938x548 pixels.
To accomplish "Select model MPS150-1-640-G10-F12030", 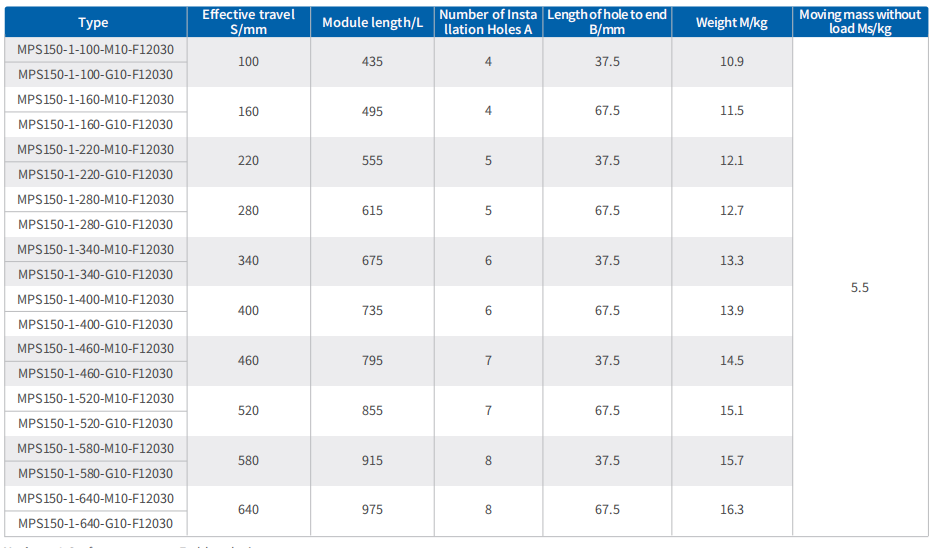I will click(x=96, y=523).
